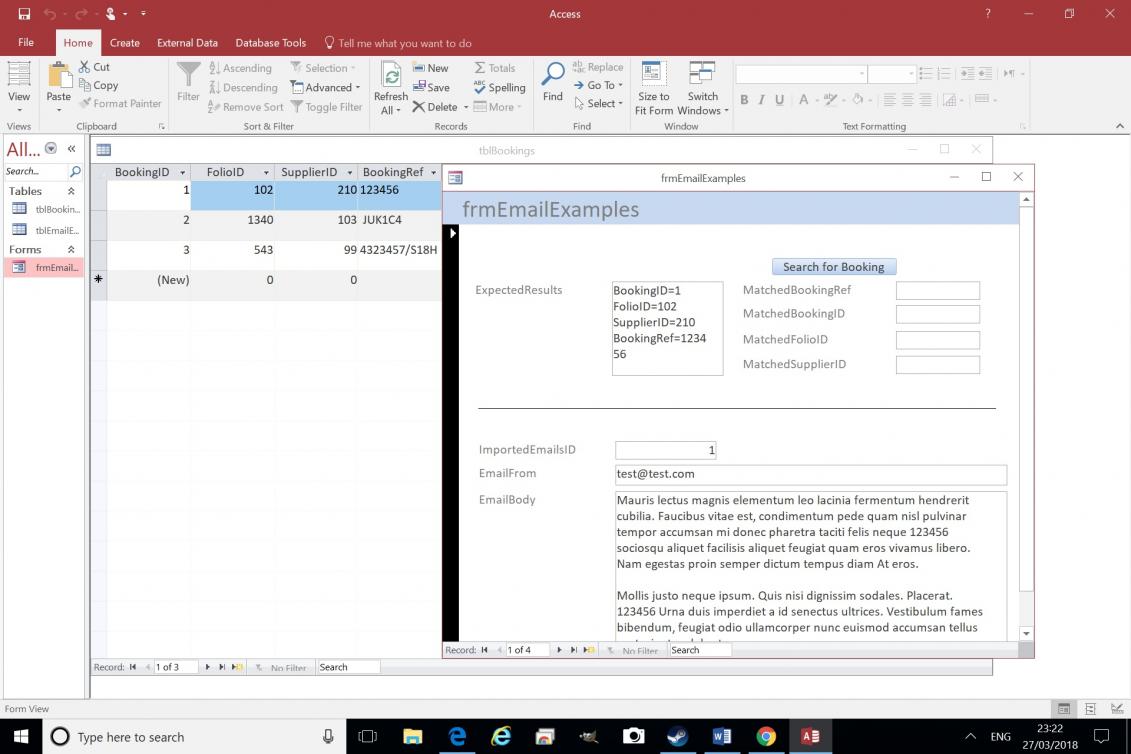Toggle Italic text formatting
Screen dimensions: 1131x754
coord(762,100)
